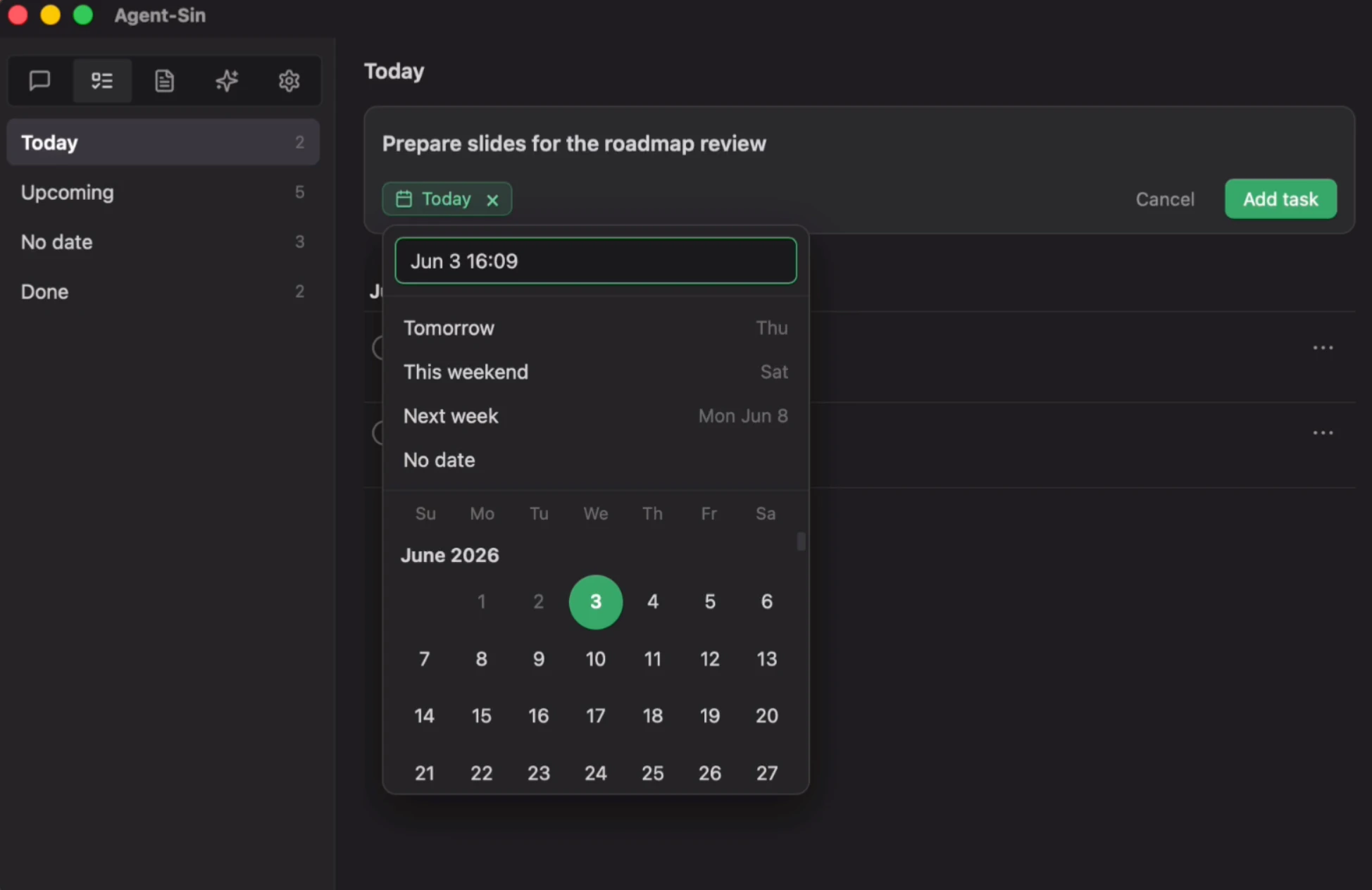Open the settings gear icon
This screenshot has width=1372, height=890.
click(289, 81)
